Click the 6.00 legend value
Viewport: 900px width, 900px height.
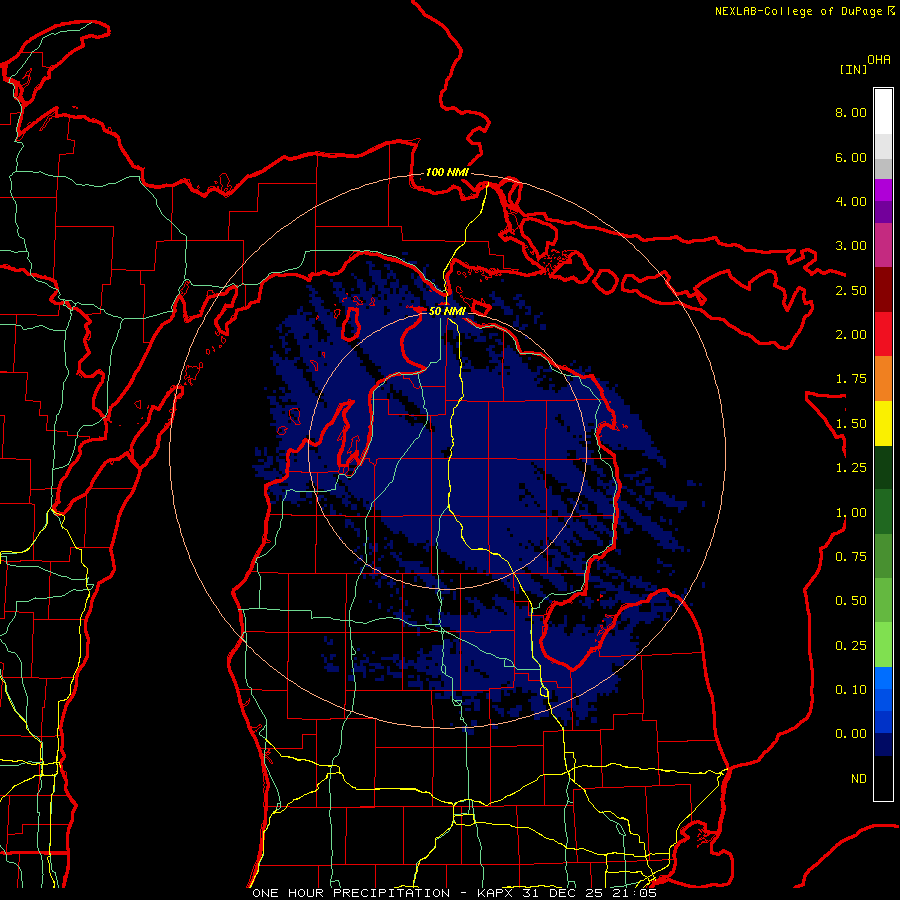(x=851, y=157)
